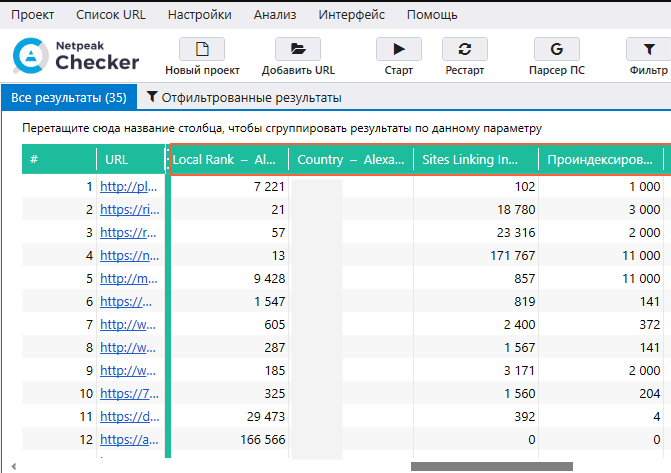Open the Анализ menu
This screenshot has width=671, height=473.
(x=274, y=15)
